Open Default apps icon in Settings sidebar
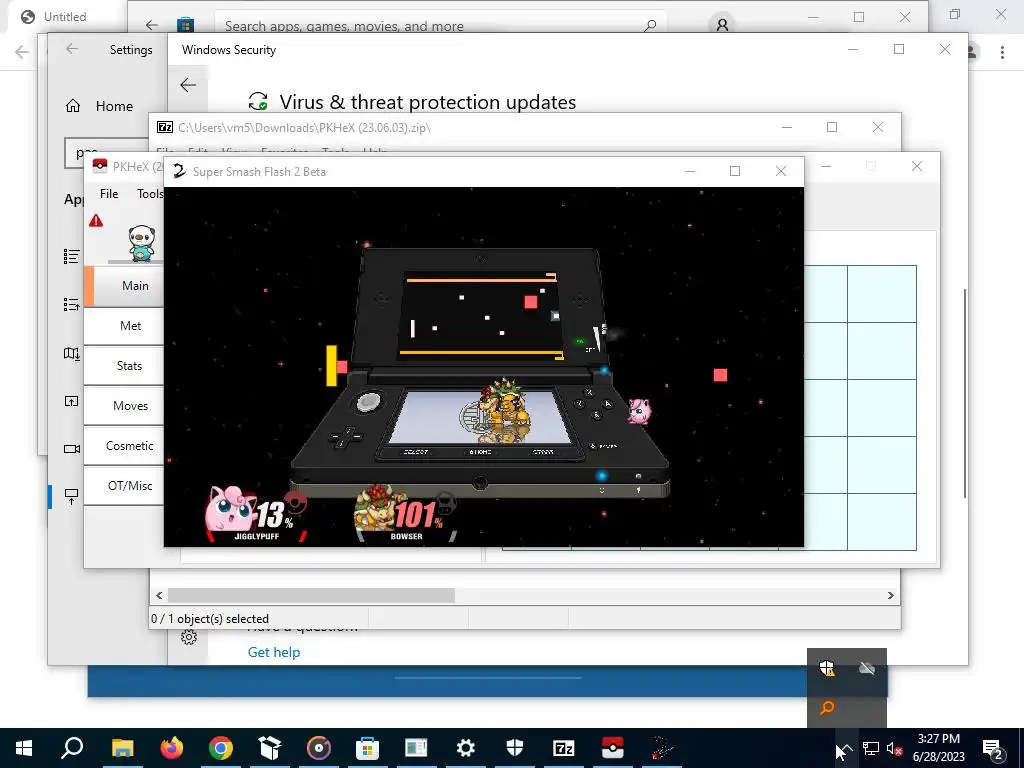This screenshot has width=1024, height=768. (x=72, y=304)
